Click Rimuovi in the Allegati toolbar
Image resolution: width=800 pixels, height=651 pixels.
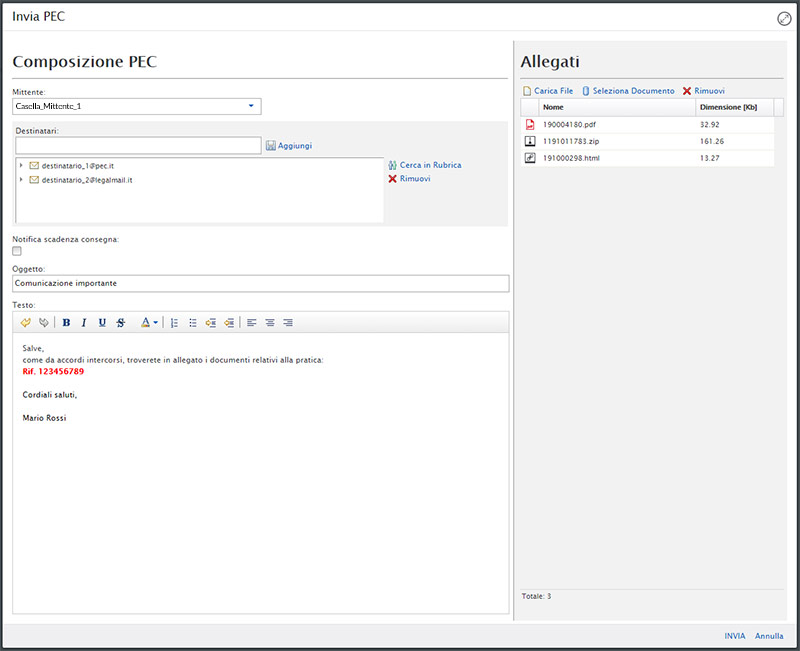click(704, 91)
